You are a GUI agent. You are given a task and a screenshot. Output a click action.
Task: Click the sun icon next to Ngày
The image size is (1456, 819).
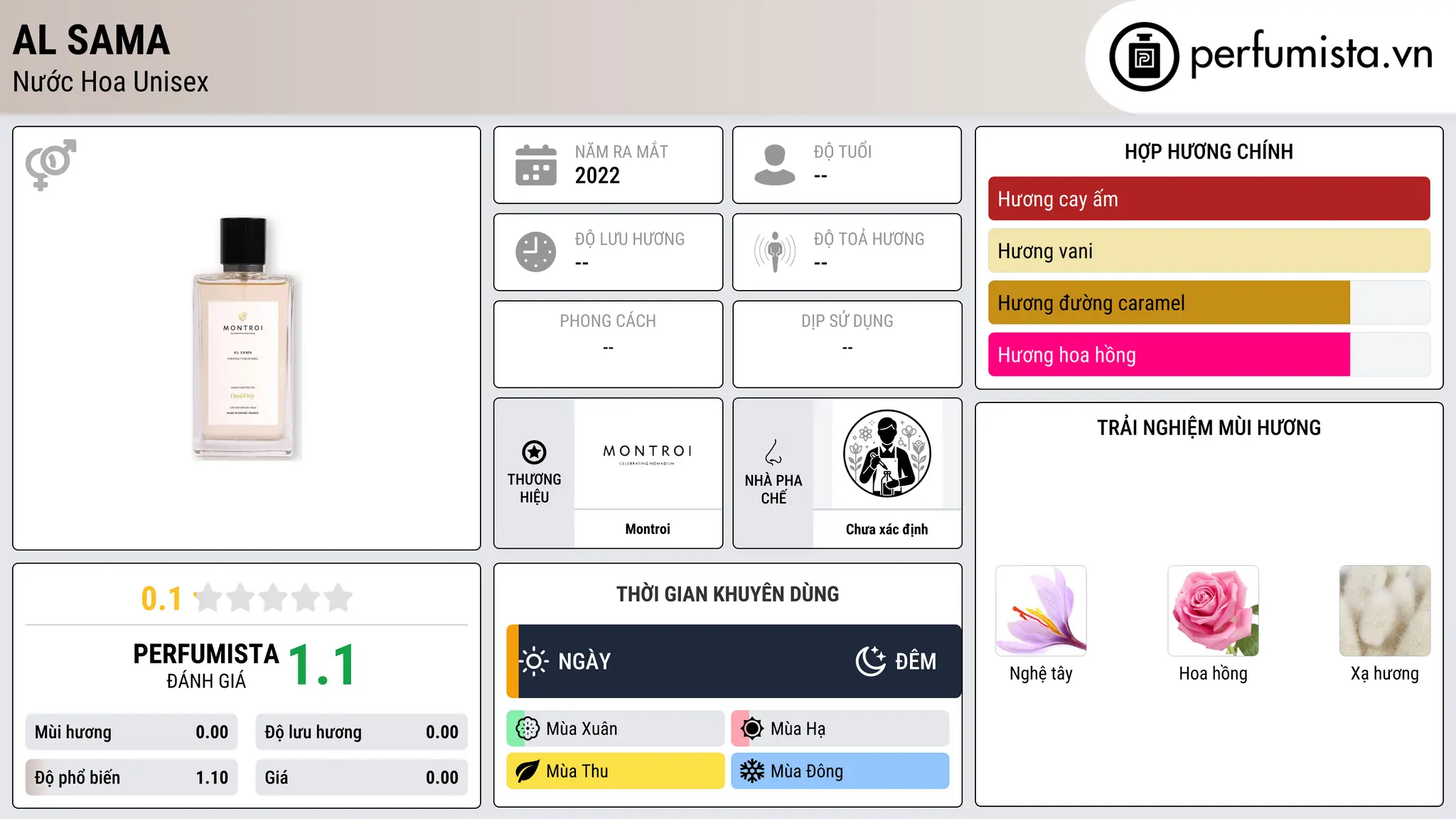534,661
